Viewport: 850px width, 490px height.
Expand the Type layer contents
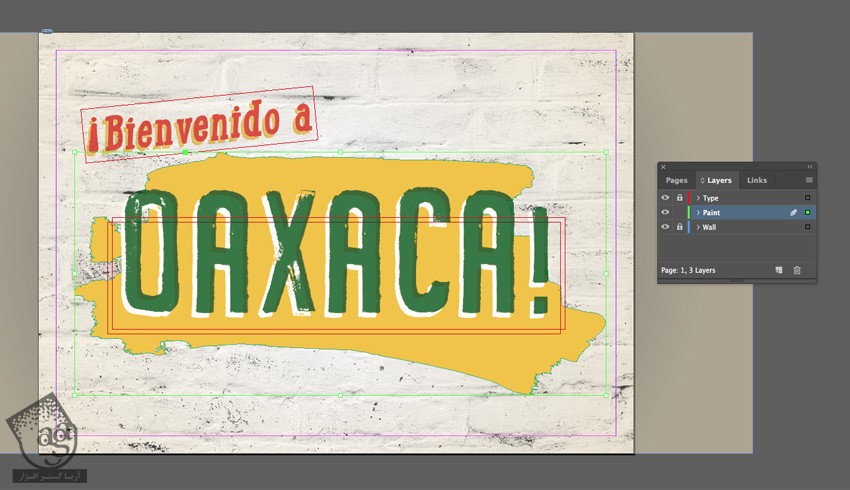(698, 198)
